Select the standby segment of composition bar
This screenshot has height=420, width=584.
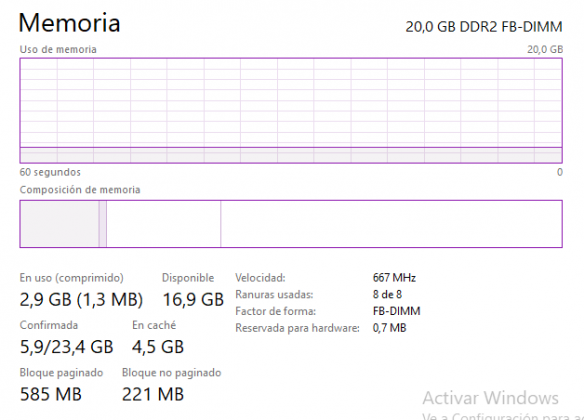coord(164,224)
